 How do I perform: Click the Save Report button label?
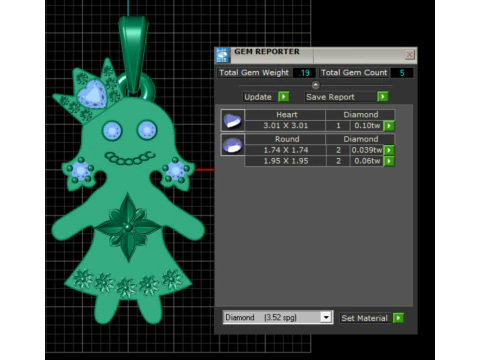[330, 97]
